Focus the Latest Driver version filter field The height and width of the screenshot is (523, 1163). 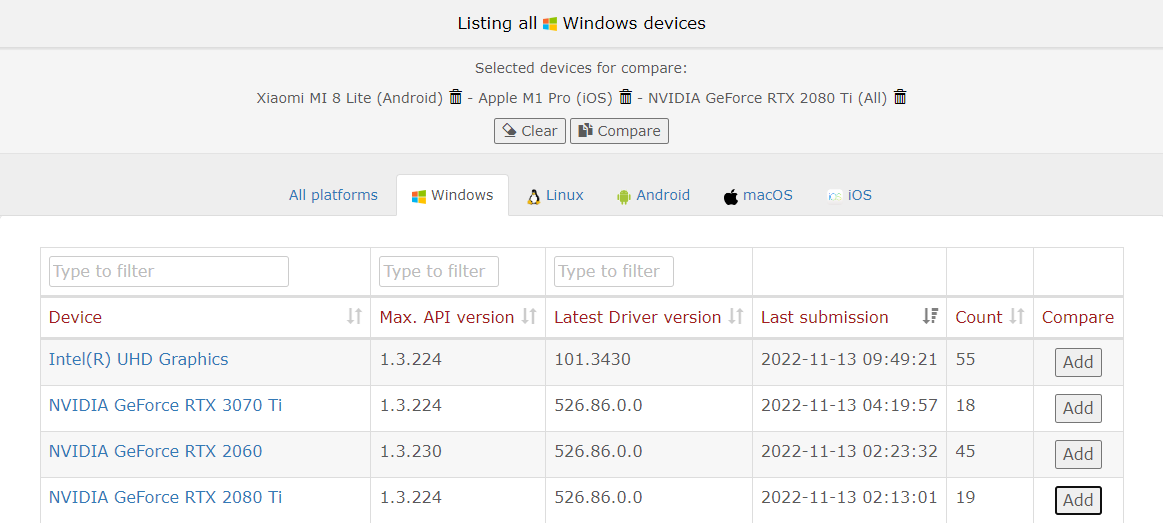[614, 272]
